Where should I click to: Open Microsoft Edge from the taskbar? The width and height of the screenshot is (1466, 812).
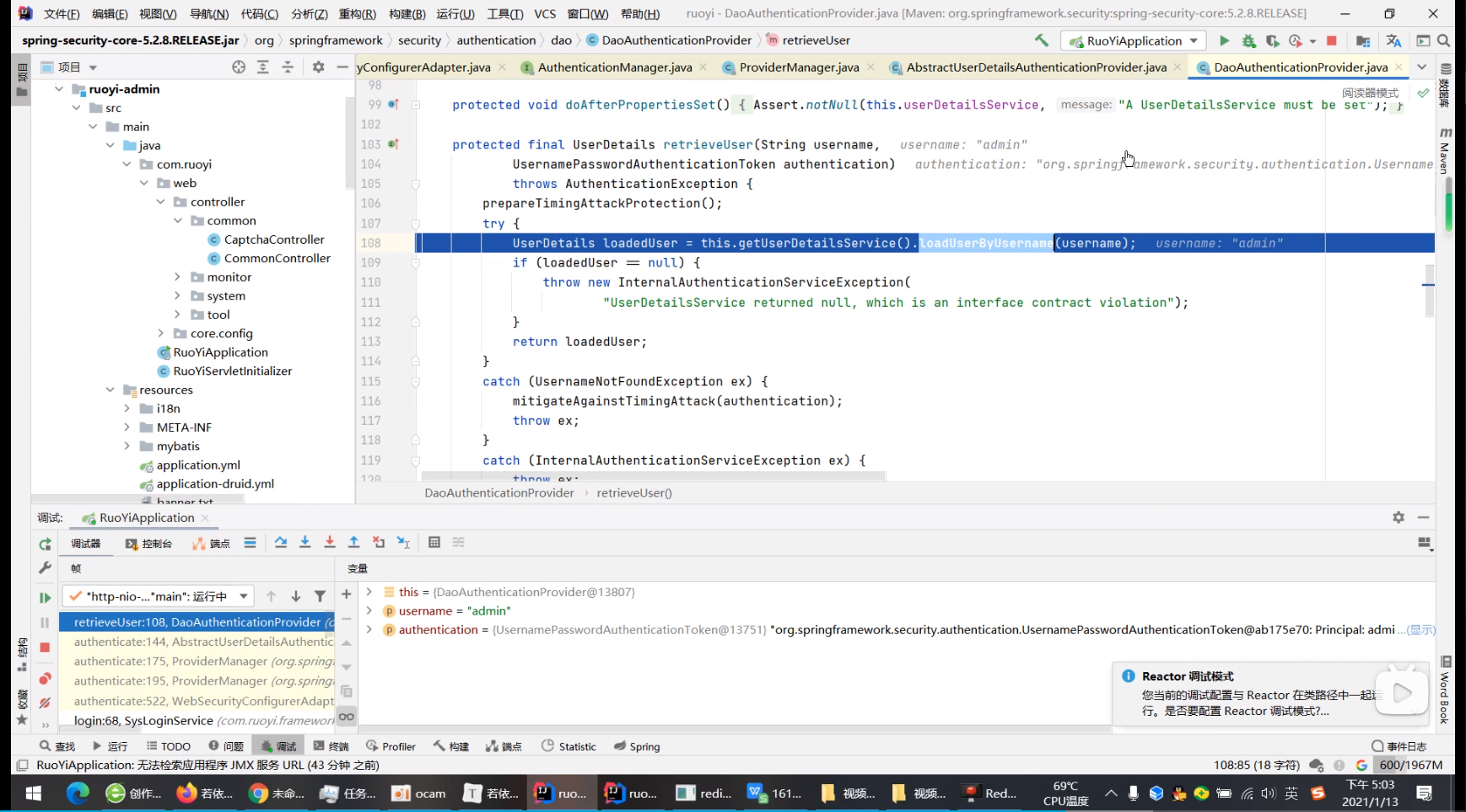[x=78, y=793]
